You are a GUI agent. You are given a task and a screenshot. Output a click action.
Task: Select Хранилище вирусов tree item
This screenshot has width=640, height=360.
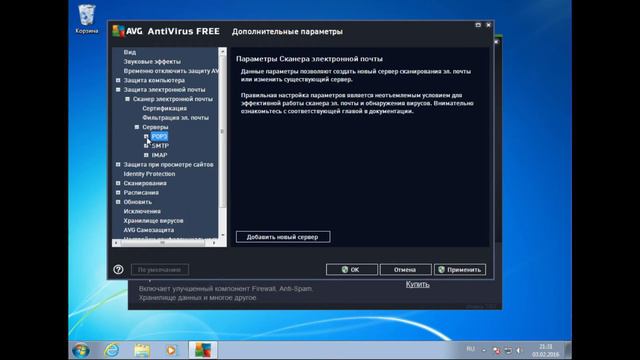coord(153,221)
